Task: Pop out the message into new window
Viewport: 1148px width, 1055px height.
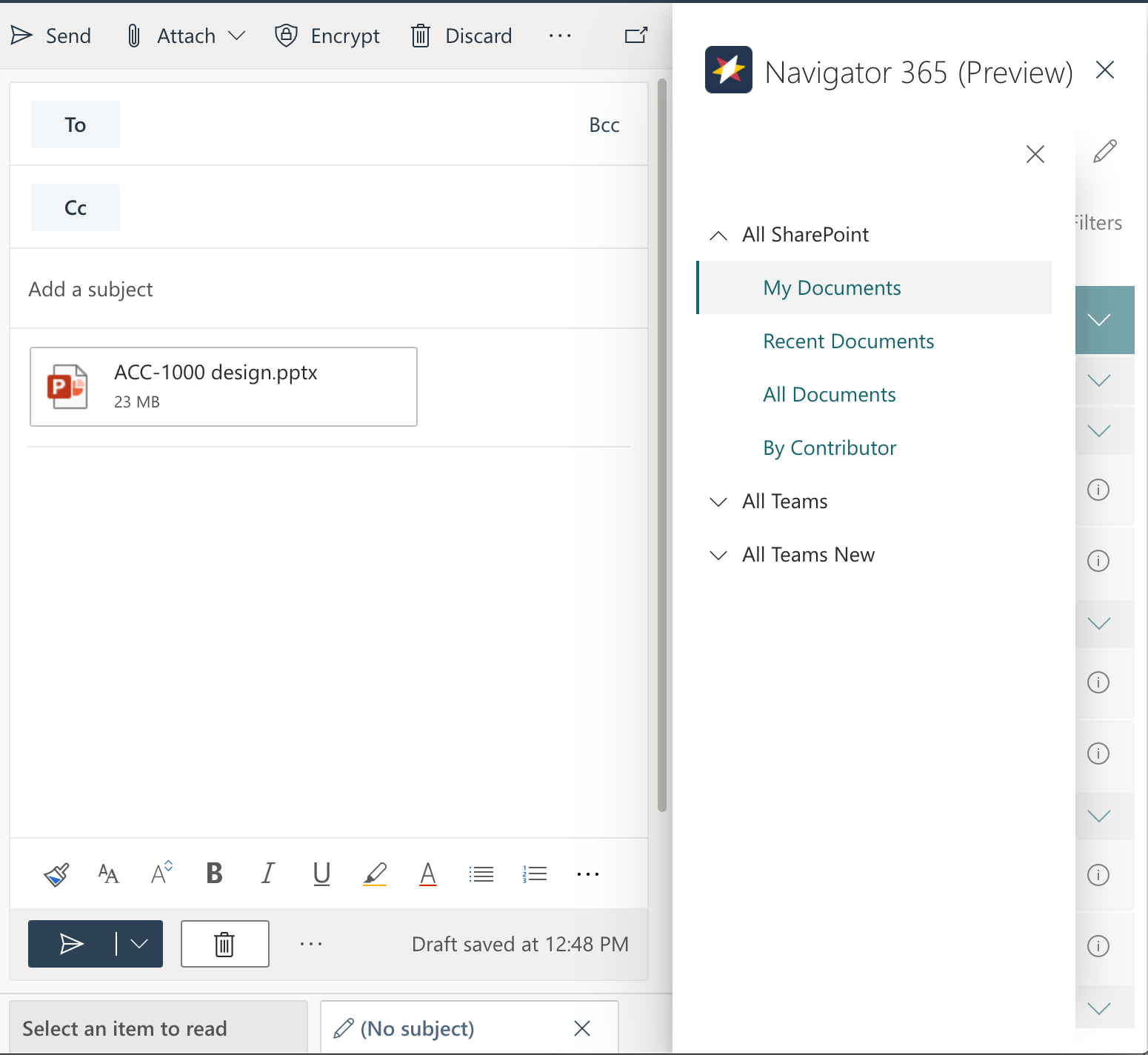Action: click(636, 36)
